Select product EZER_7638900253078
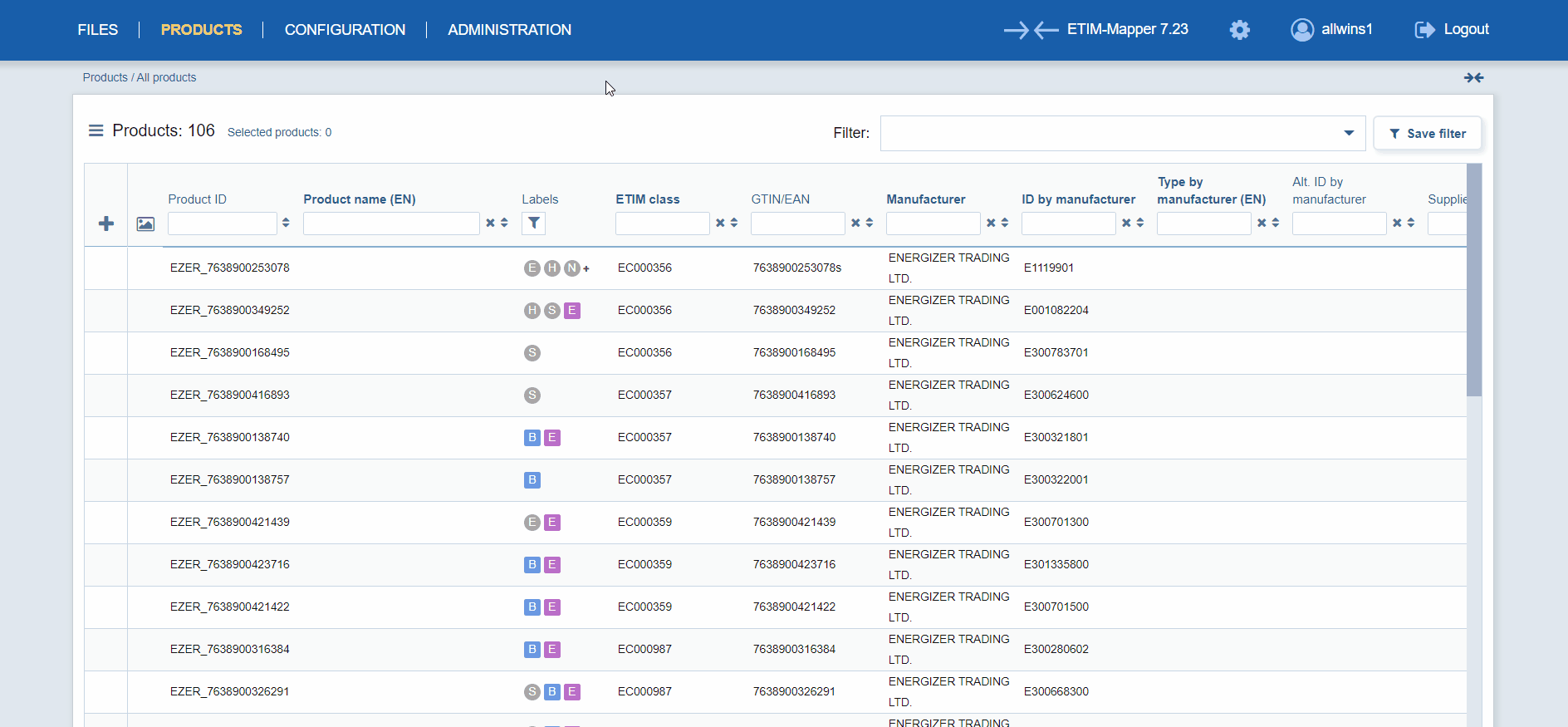 point(230,268)
